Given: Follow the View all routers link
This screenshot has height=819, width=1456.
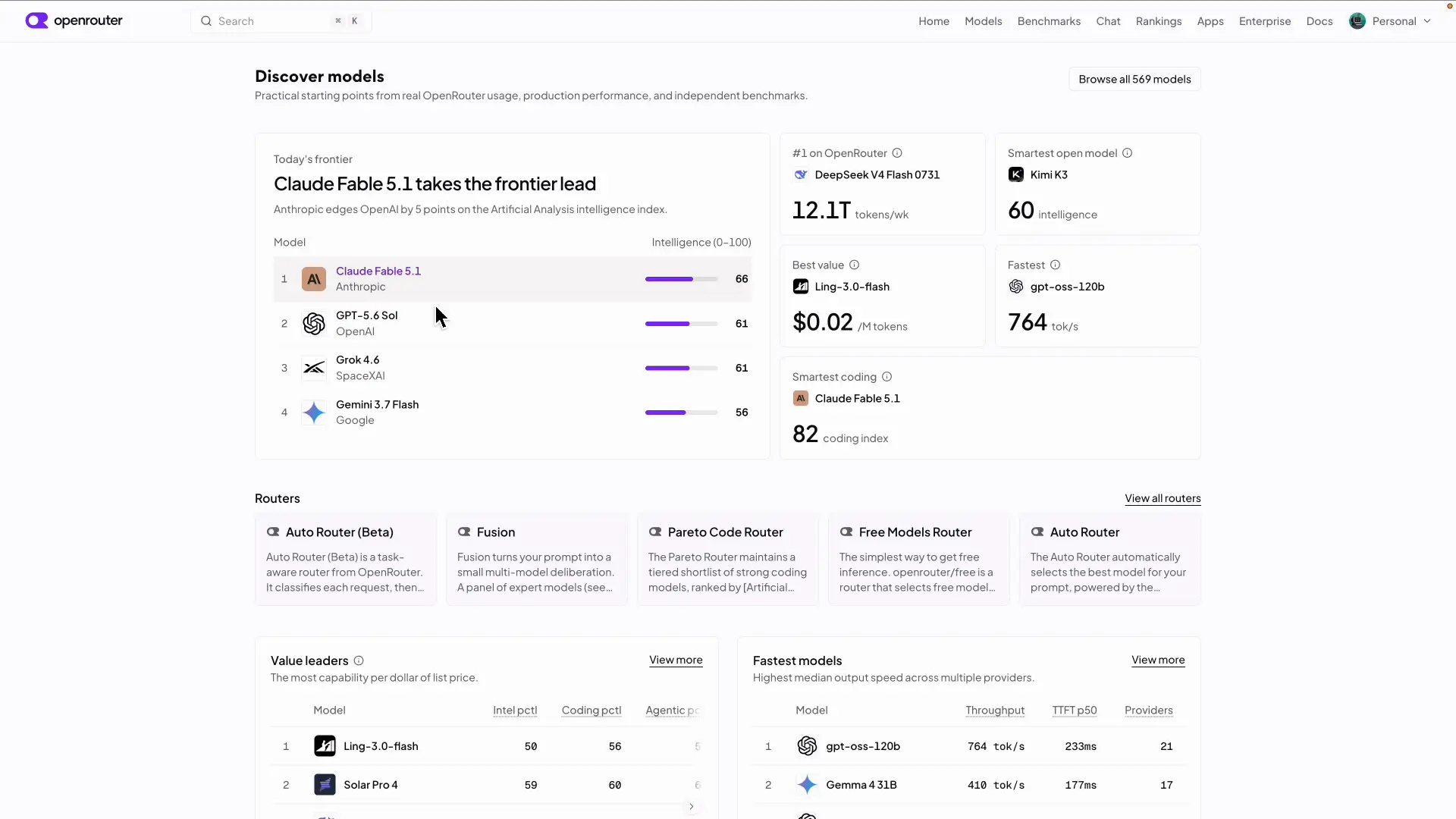Looking at the screenshot, I should pos(1163,498).
